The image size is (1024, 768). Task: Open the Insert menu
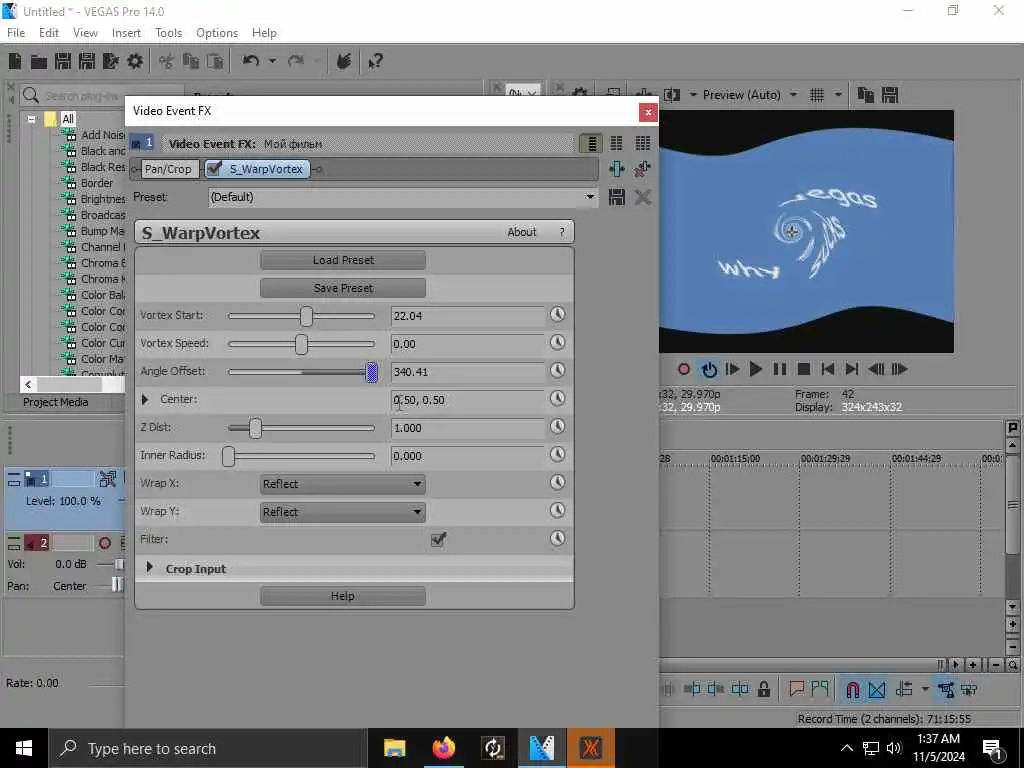click(x=126, y=33)
